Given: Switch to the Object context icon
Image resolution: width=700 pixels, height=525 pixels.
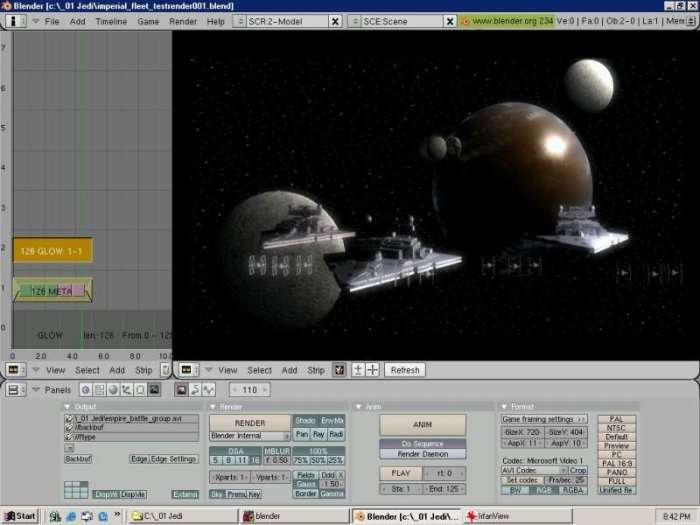Looking at the screenshot, I should click(127, 390).
